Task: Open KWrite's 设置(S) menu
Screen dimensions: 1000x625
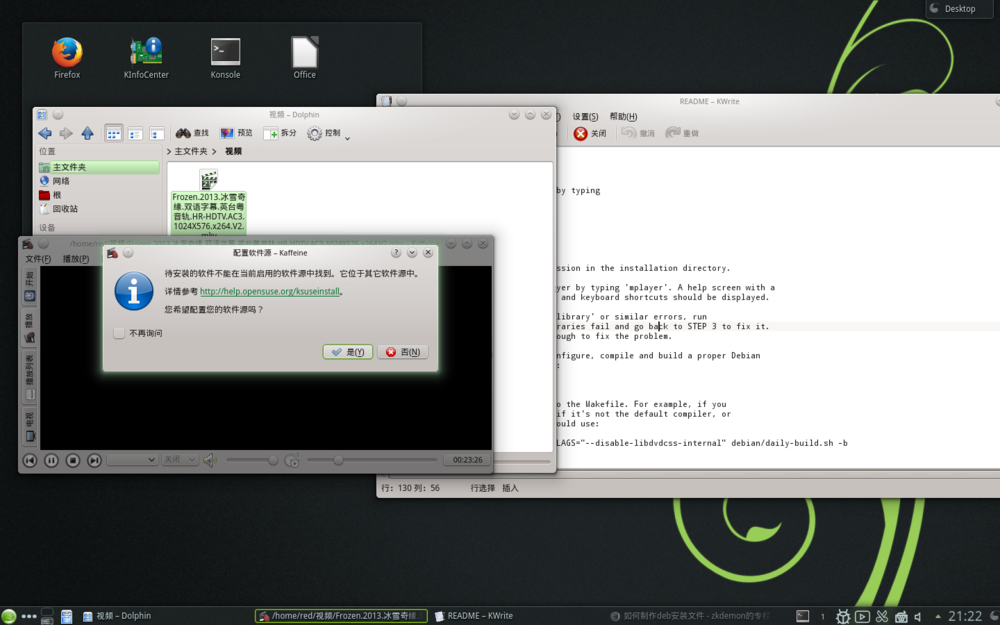Action: click(x=585, y=116)
